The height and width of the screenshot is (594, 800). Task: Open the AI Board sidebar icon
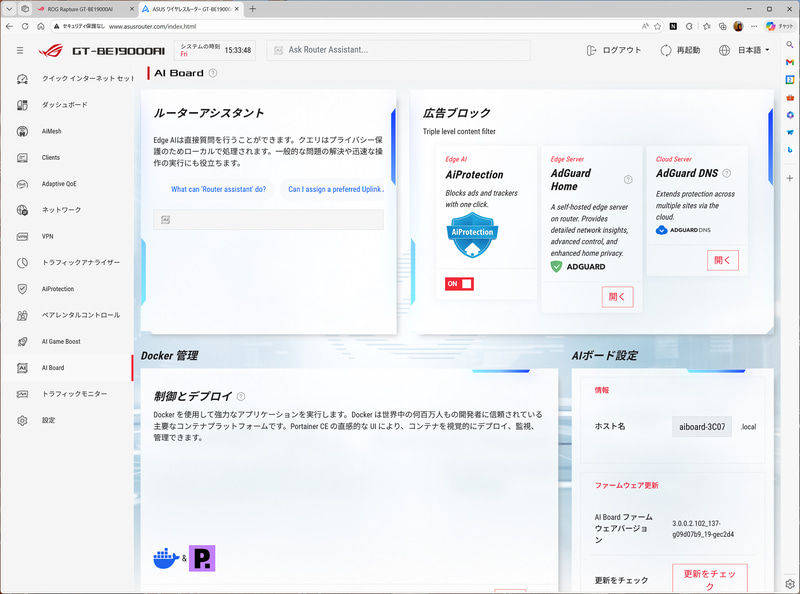click(x=22, y=368)
